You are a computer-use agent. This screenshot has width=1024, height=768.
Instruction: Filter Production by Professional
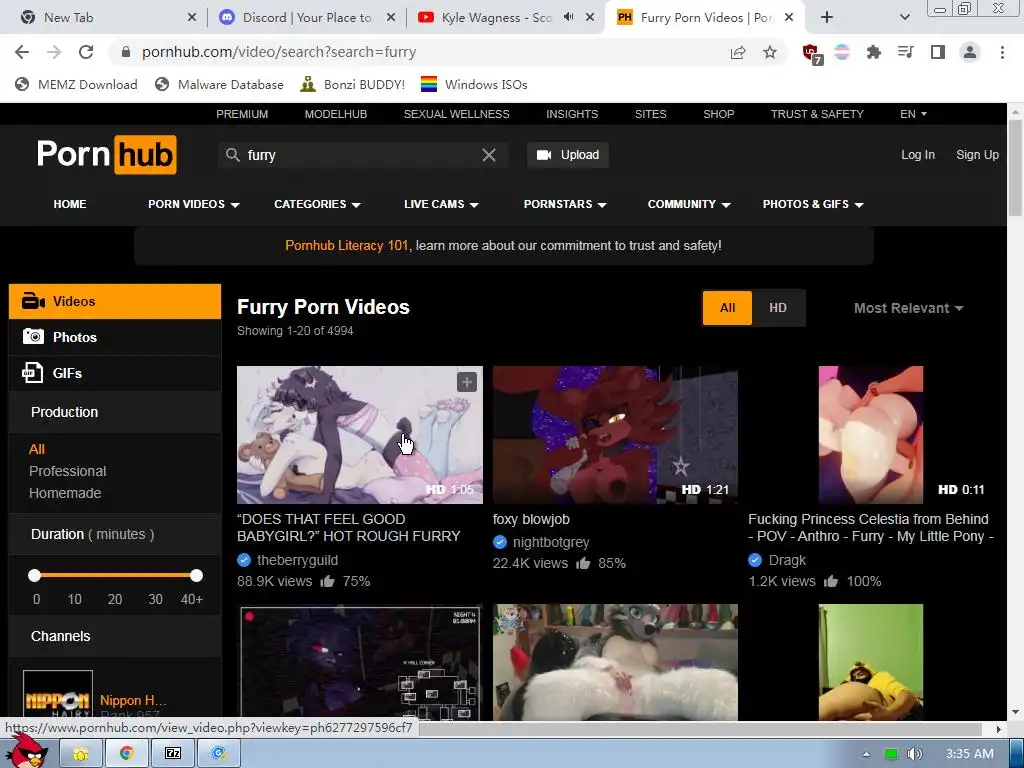click(67, 471)
